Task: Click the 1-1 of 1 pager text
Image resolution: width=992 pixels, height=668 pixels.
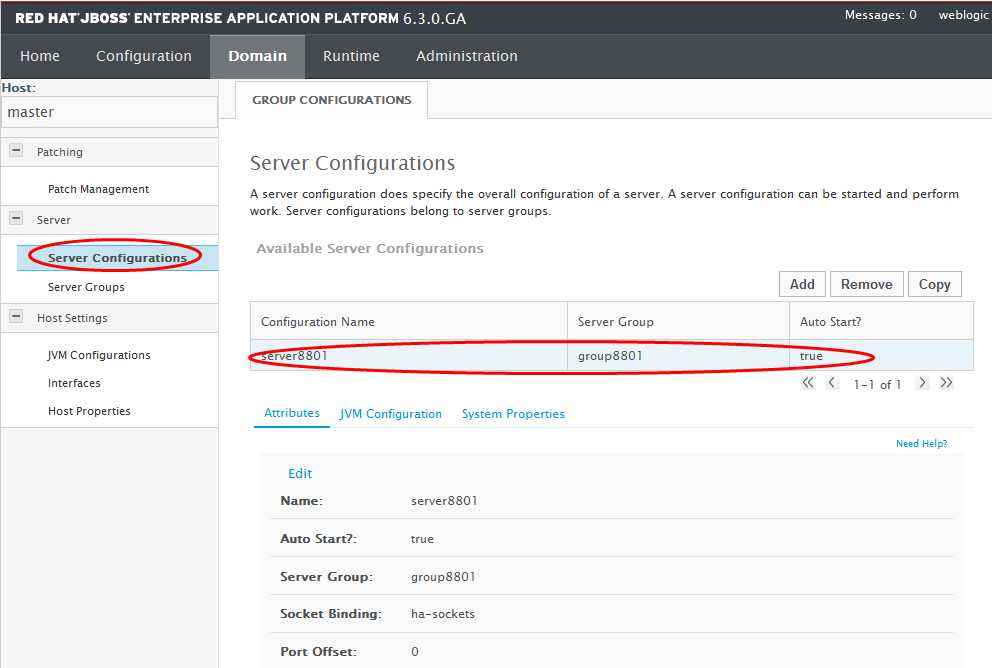Action: coord(877,384)
